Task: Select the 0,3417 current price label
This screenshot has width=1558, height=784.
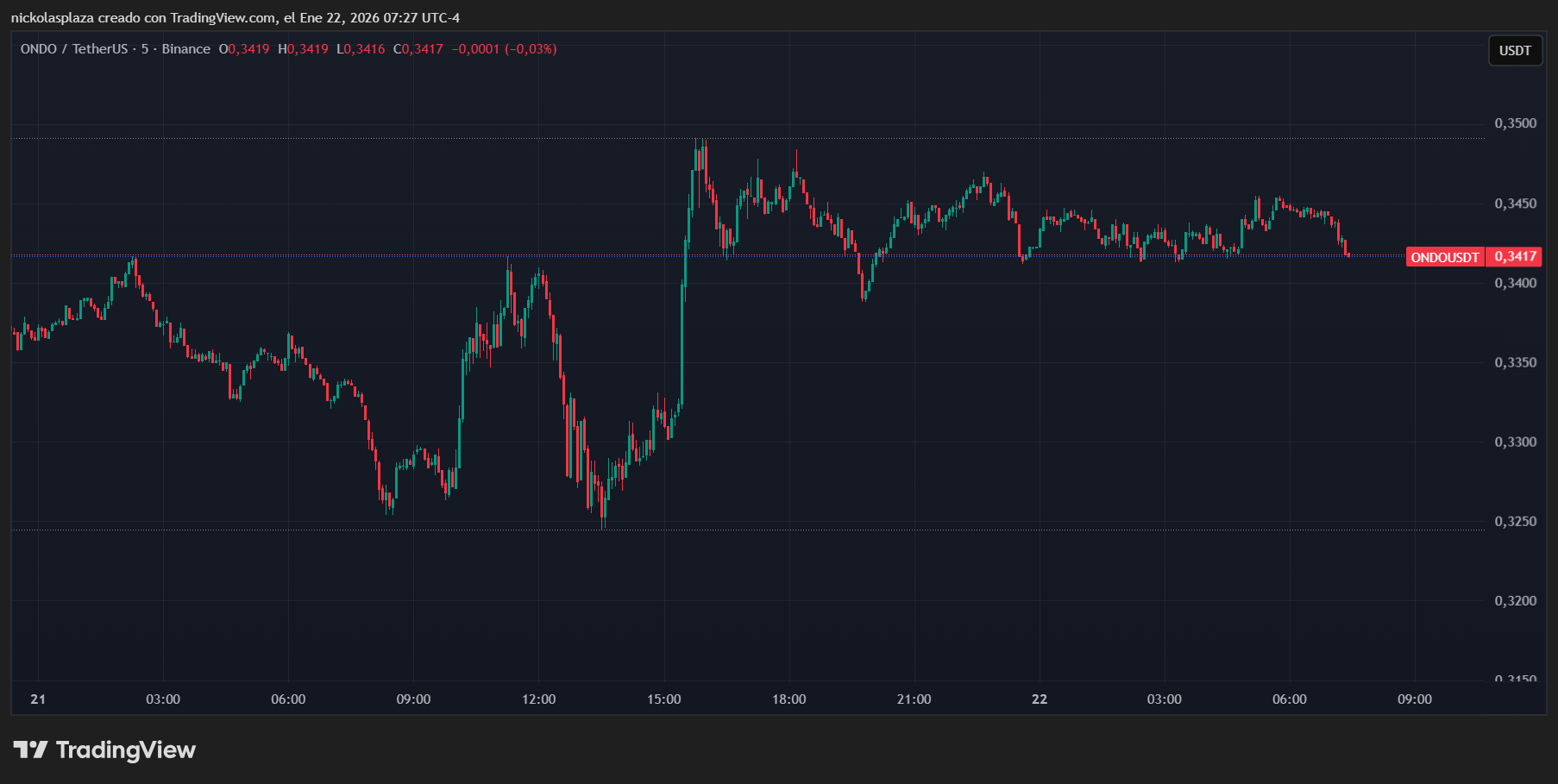Action: click(1515, 257)
